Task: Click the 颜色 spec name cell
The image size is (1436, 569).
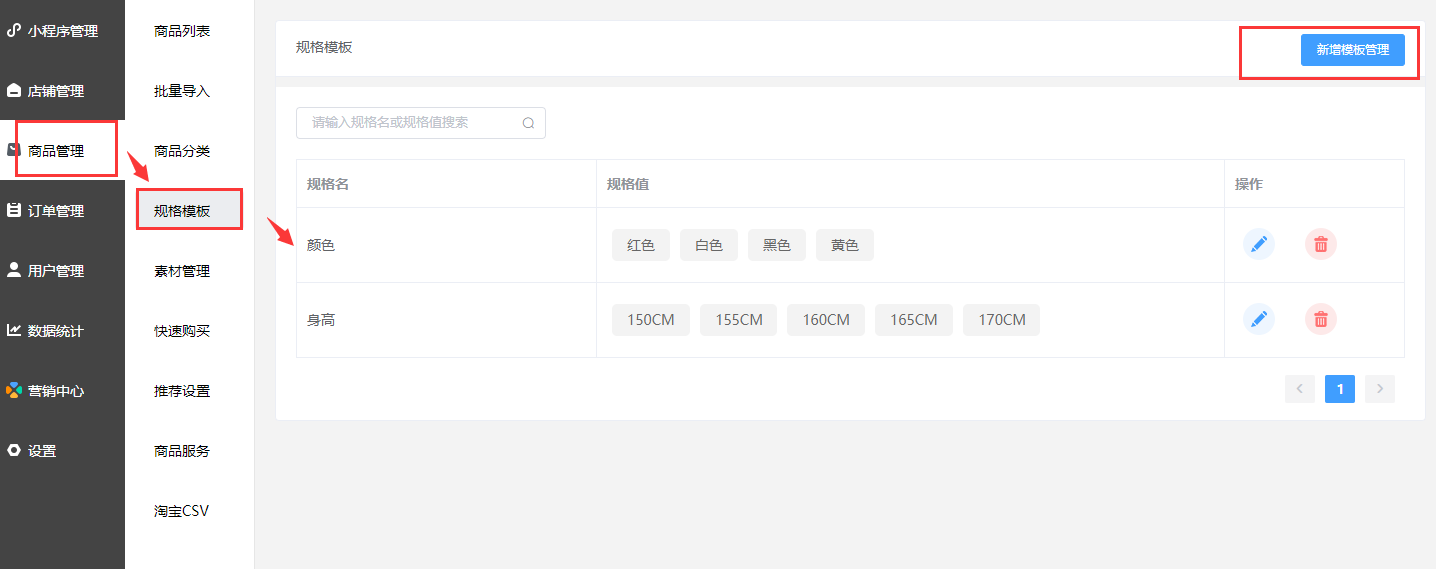Action: coord(446,245)
